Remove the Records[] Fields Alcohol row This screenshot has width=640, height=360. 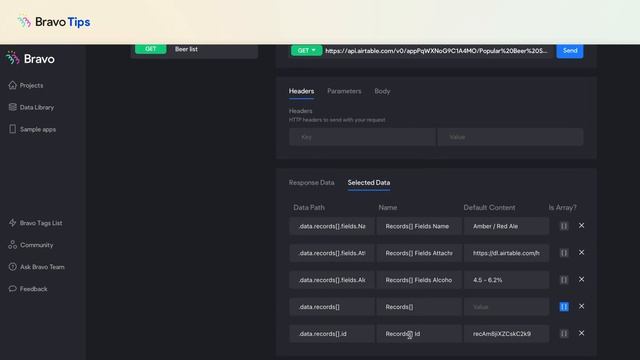[582, 280]
